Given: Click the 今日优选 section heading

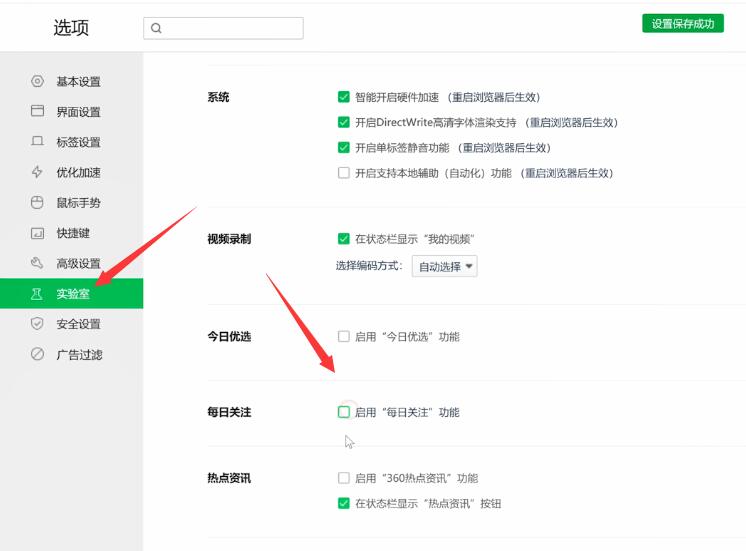Looking at the screenshot, I should click(x=229, y=336).
